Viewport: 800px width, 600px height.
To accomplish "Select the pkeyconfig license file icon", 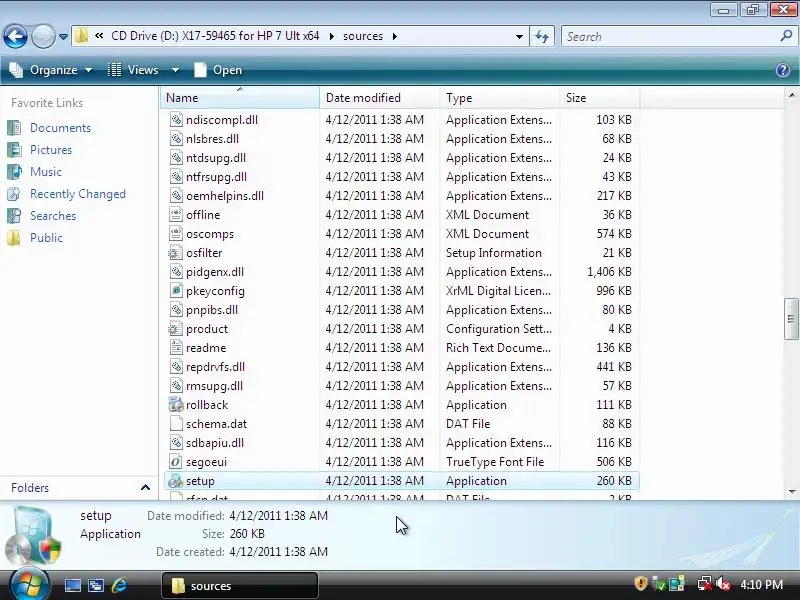I will click(176, 291).
